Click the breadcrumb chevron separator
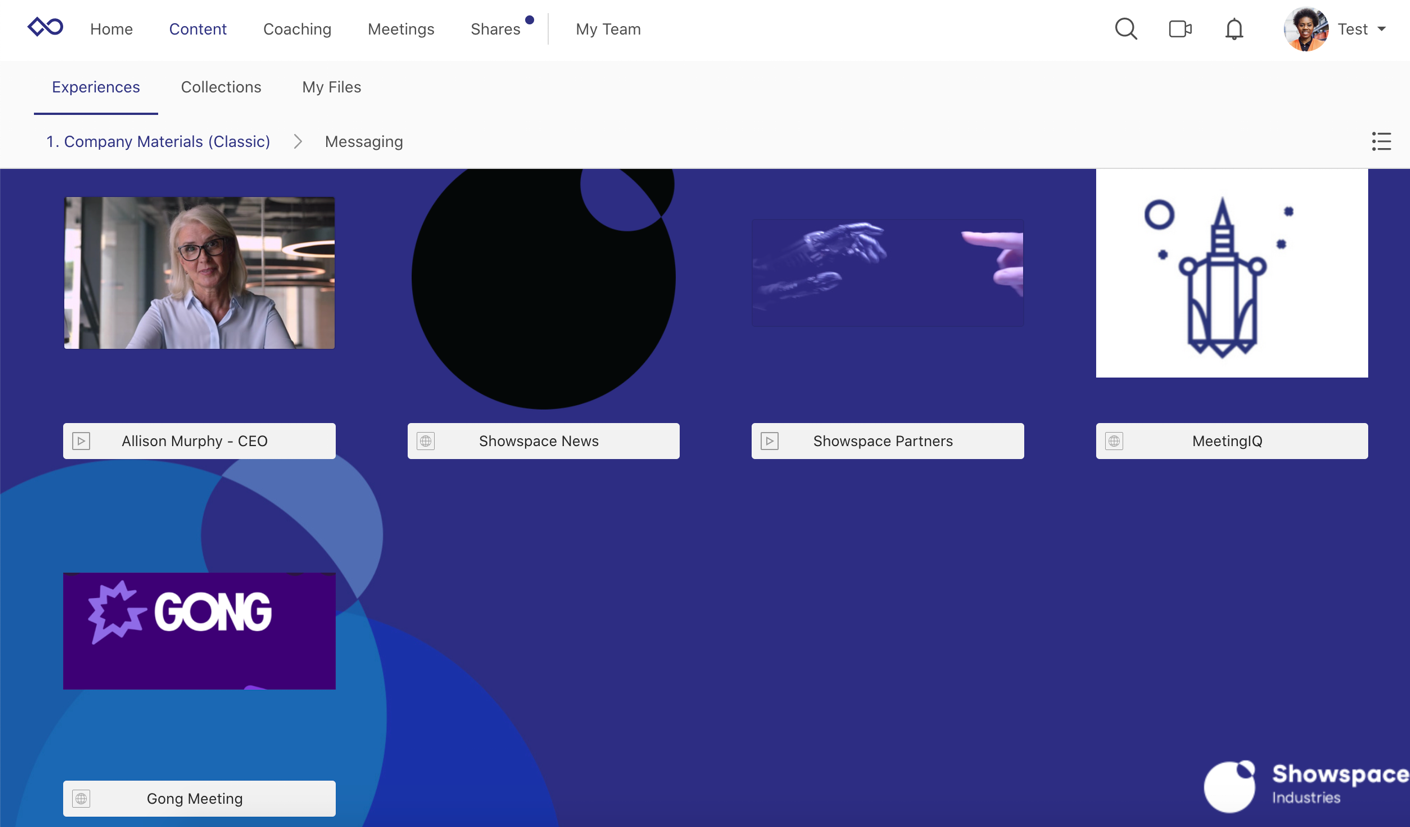 click(x=298, y=142)
